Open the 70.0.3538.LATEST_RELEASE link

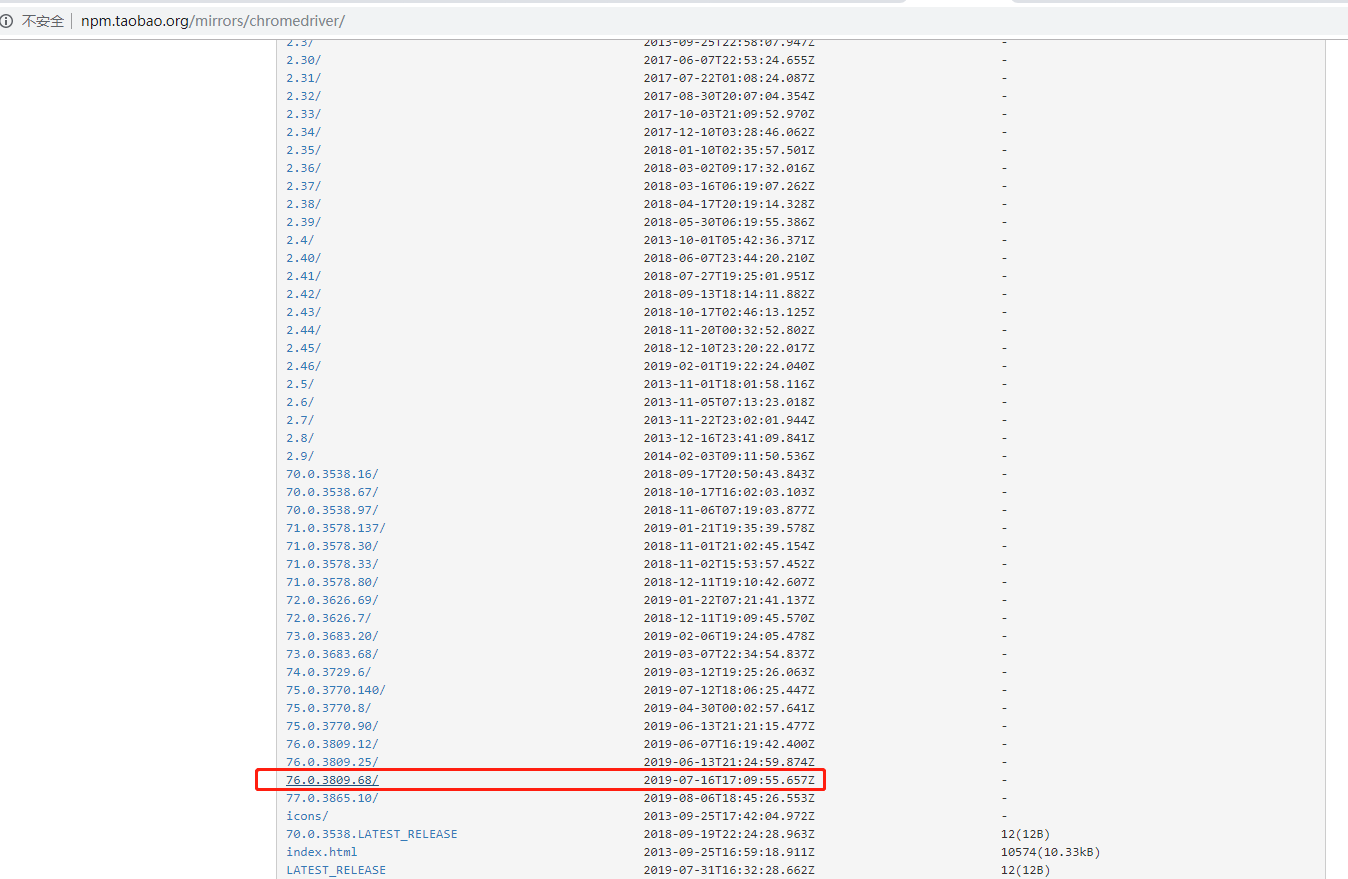coord(372,833)
